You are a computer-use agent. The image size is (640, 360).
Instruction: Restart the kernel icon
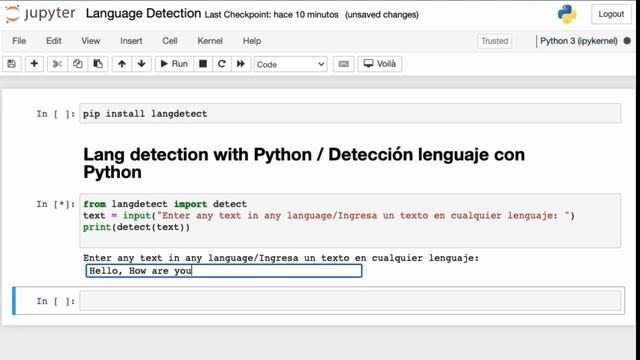(x=222, y=64)
